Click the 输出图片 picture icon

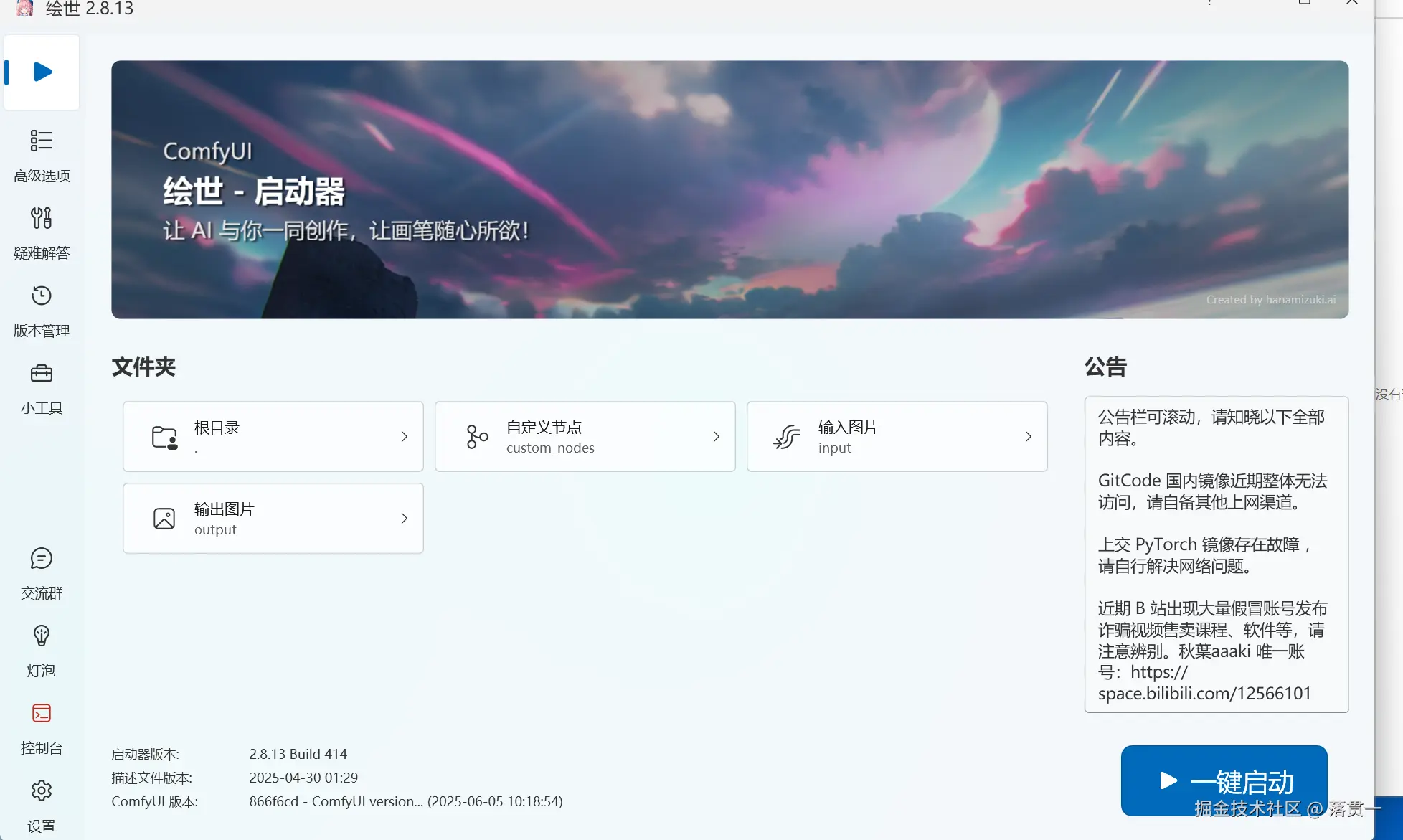(164, 518)
